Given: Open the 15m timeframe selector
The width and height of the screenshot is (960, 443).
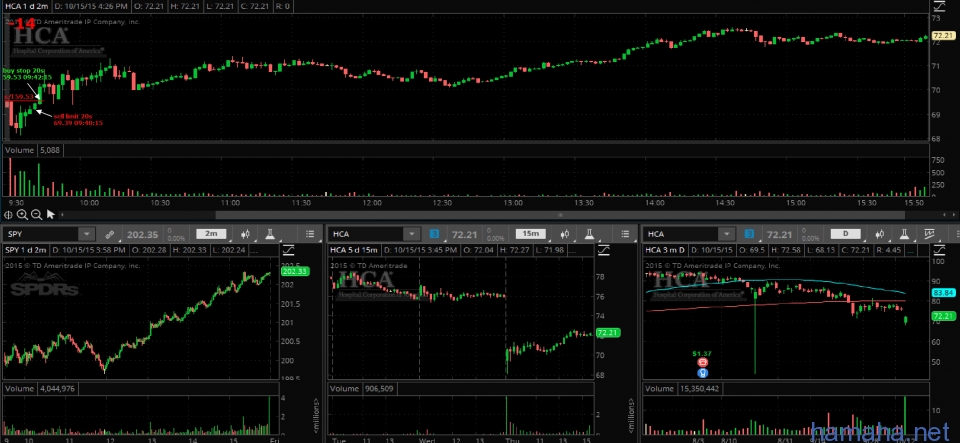Looking at the screenshot, I should coord(531,234).
